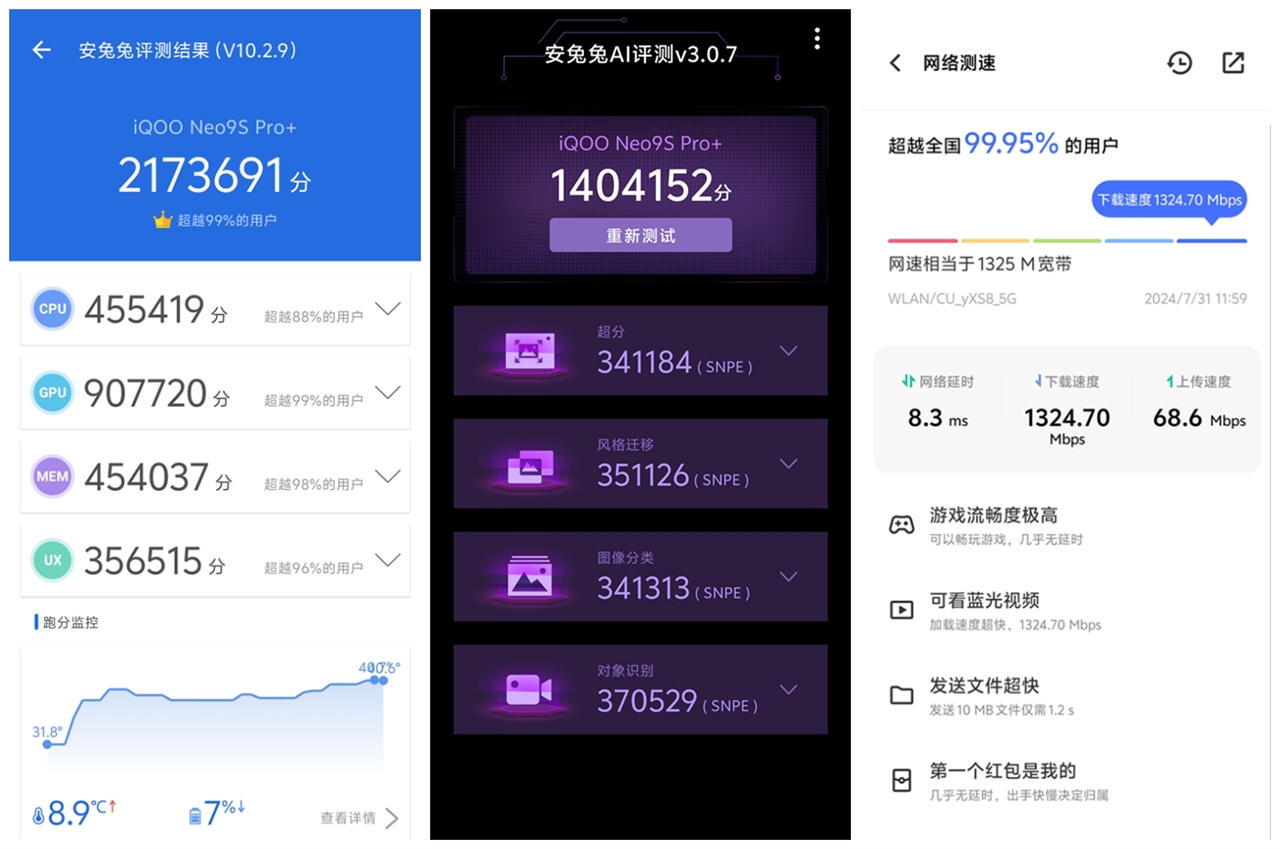Click the 对象识别 object recognition icon
Image resolution: width=1280 pixels, height=849 pixels.
pyautogui.click(x=529, y=690)
